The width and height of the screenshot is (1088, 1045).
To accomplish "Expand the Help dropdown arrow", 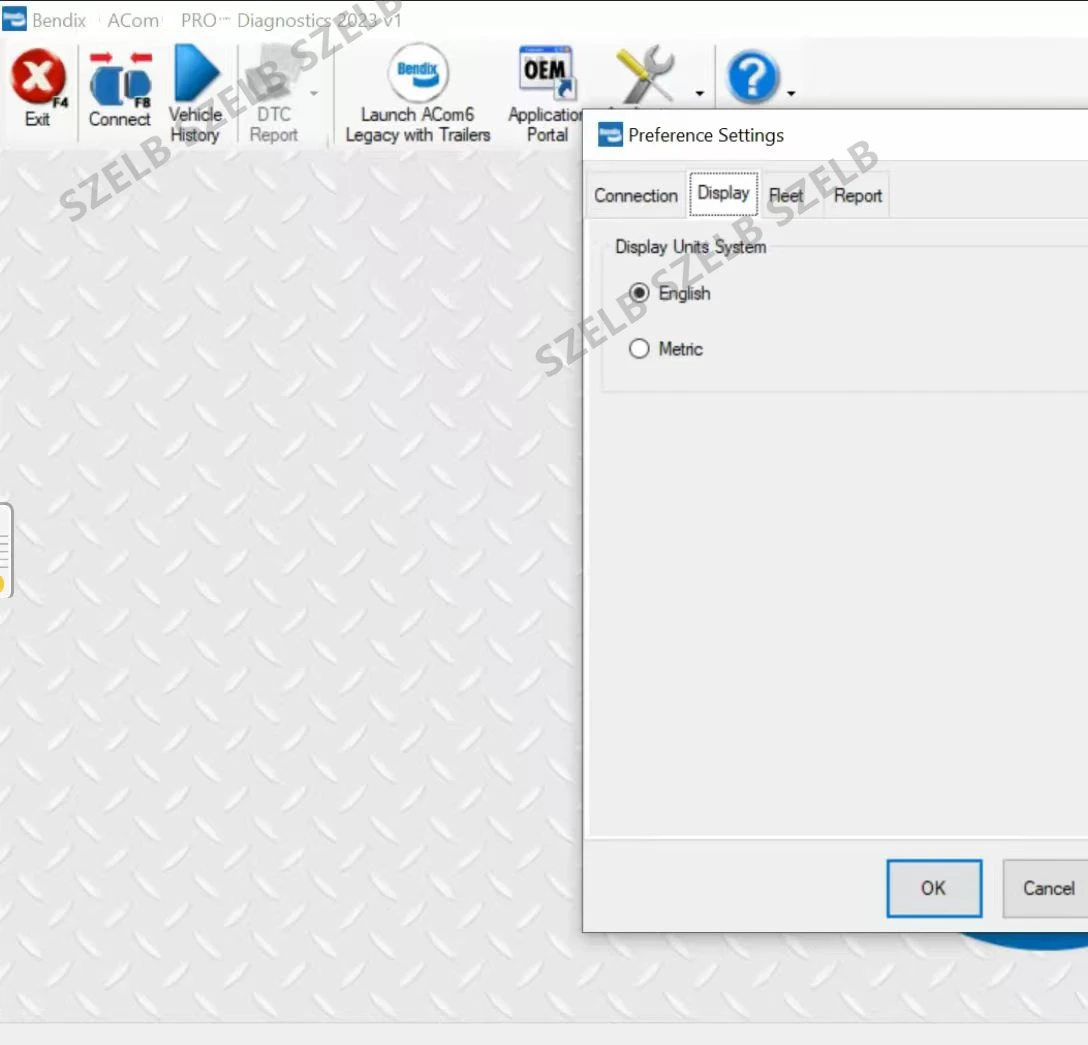I will coord(791,93).
